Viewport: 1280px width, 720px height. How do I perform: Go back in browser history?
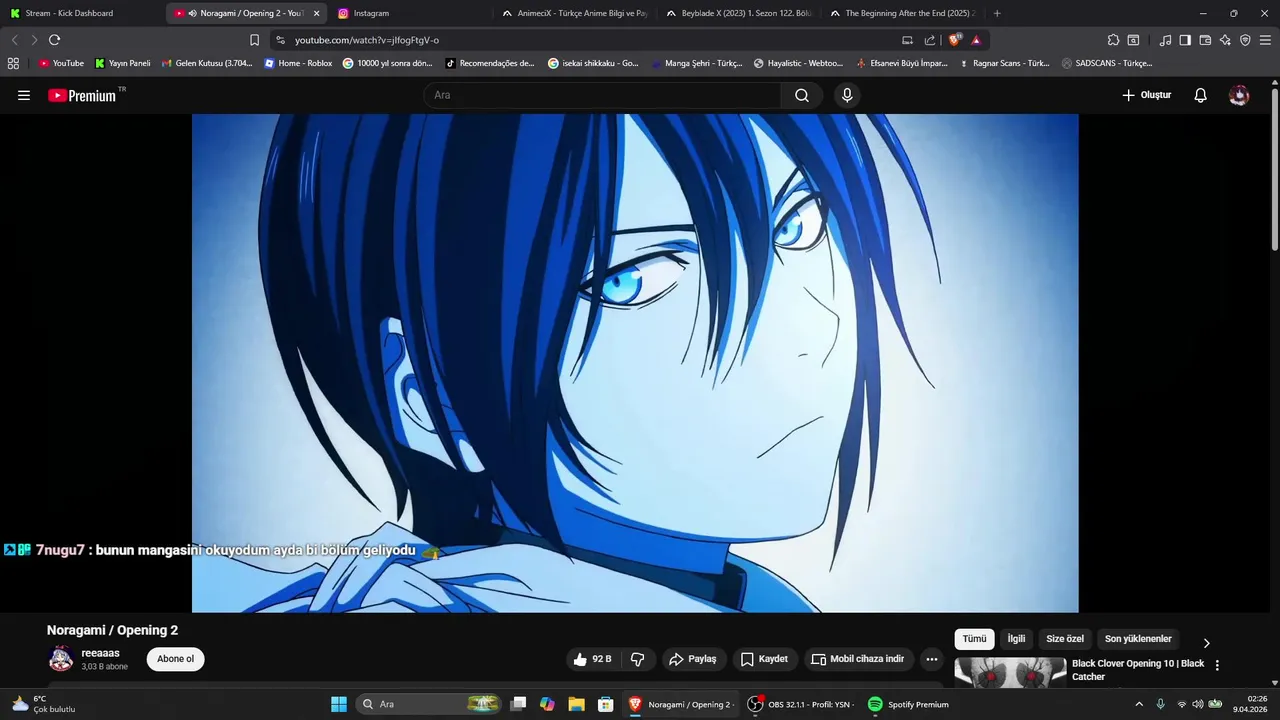click(14, 40)
